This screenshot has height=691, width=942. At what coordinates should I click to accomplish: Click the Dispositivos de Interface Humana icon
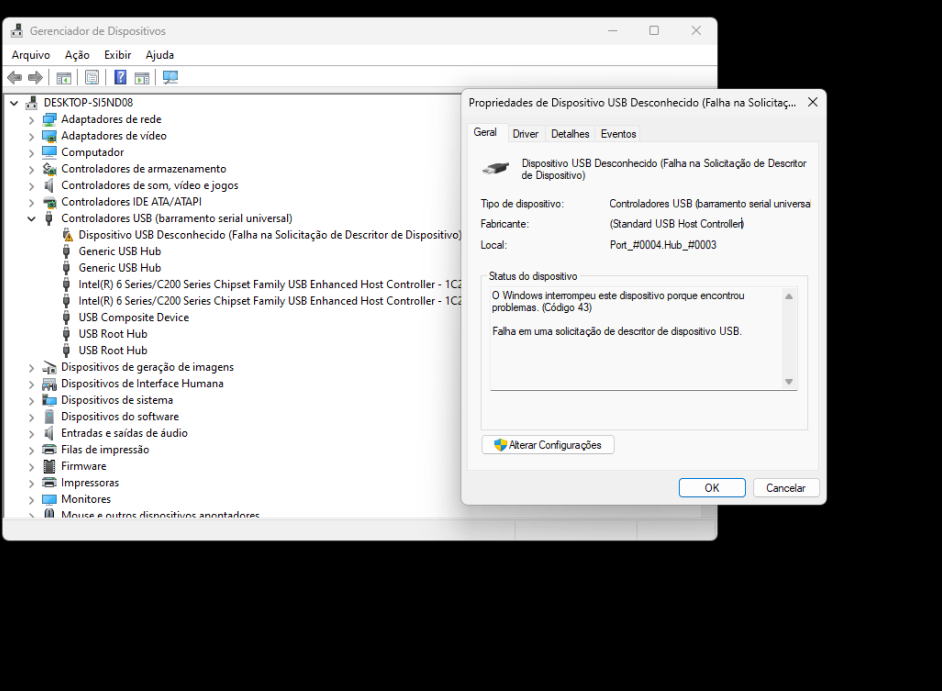[x=49, y=384]
